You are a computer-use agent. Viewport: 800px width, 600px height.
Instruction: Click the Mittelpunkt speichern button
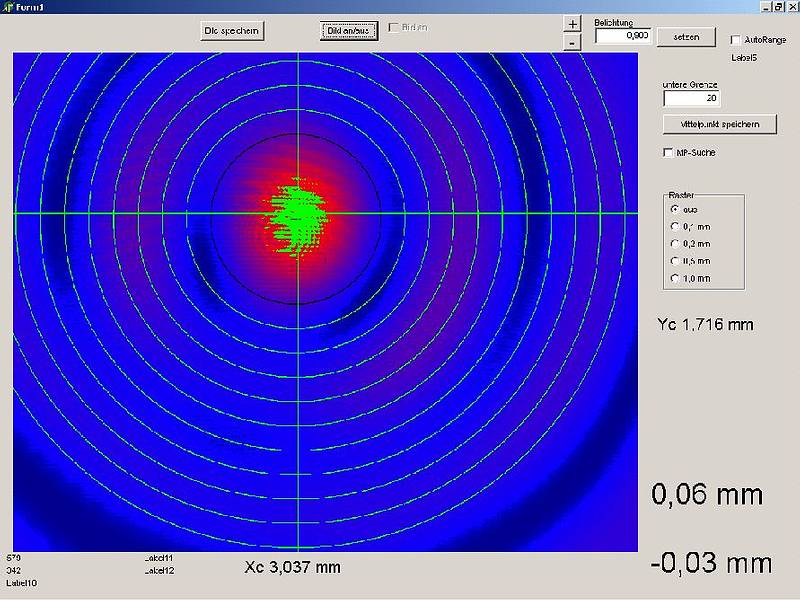[x=719, y=125]
